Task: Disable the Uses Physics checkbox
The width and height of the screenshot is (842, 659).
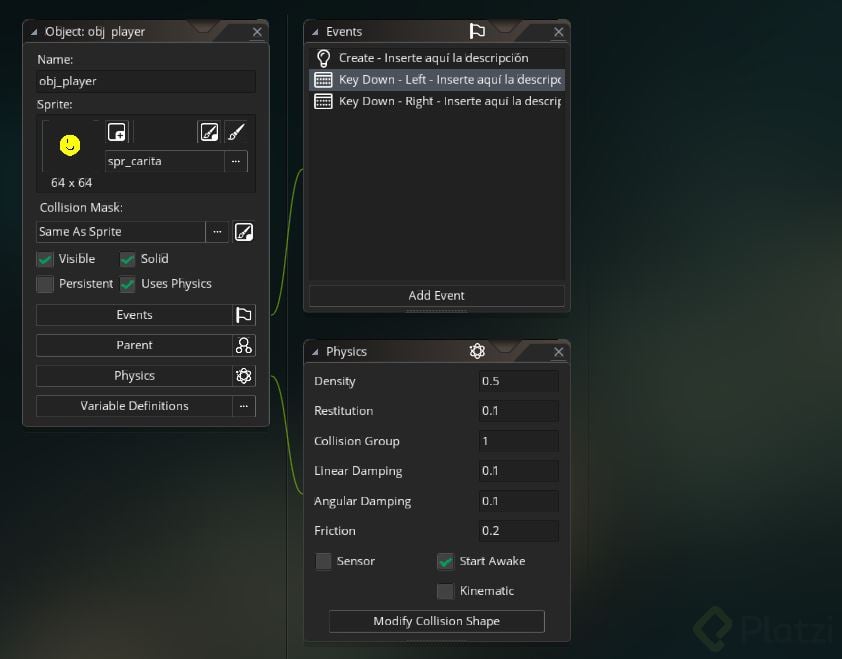Action: [127, 284]
